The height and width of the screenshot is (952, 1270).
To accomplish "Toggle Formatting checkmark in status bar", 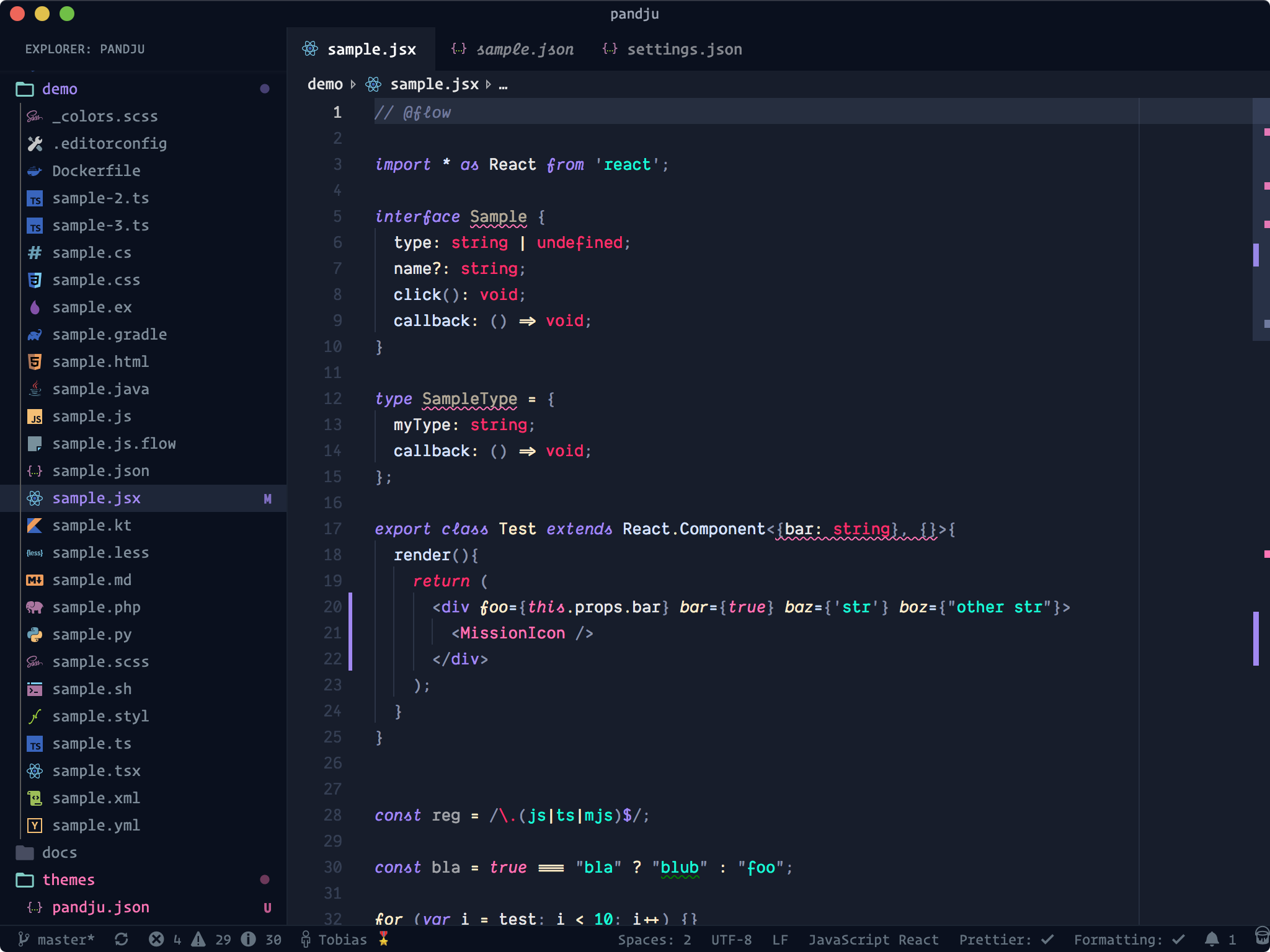I will click(1129, 939).
